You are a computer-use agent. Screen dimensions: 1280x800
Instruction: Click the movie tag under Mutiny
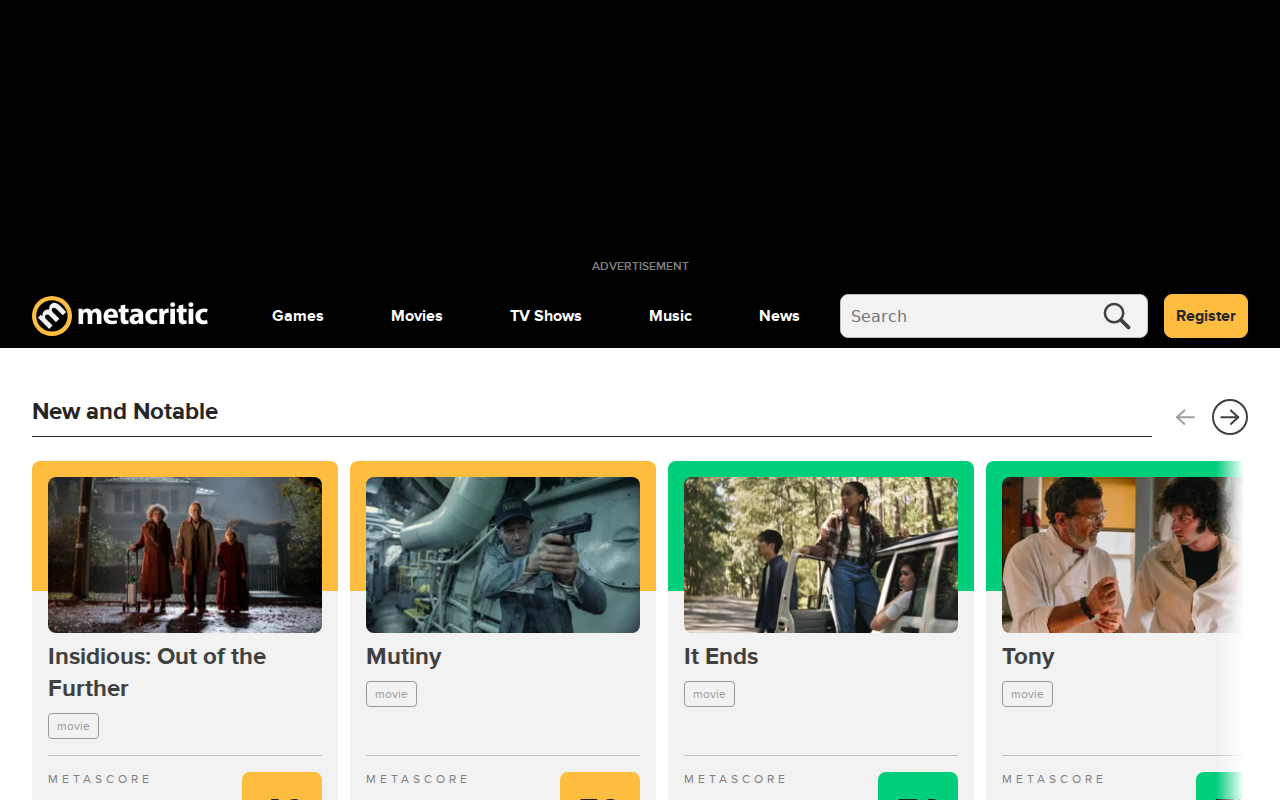[x=391, y=694]
